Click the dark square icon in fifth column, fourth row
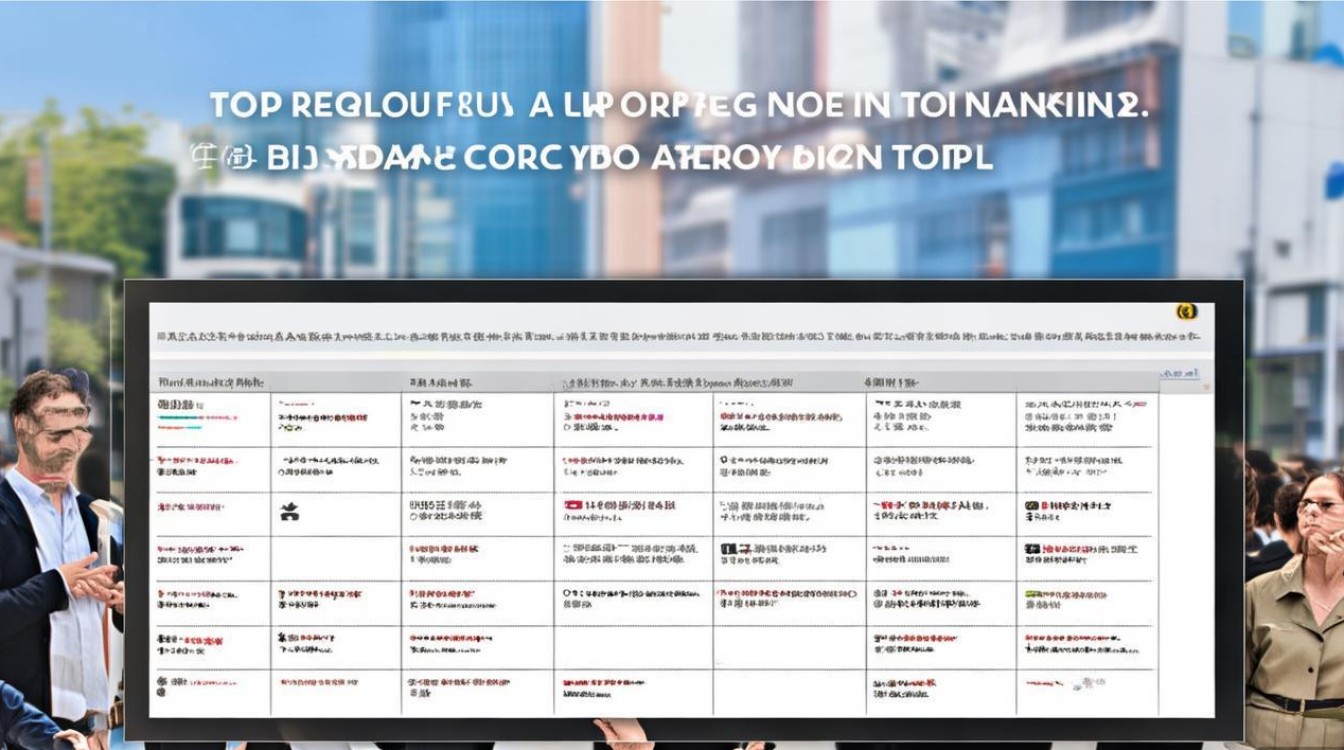 tap(729, 550)
